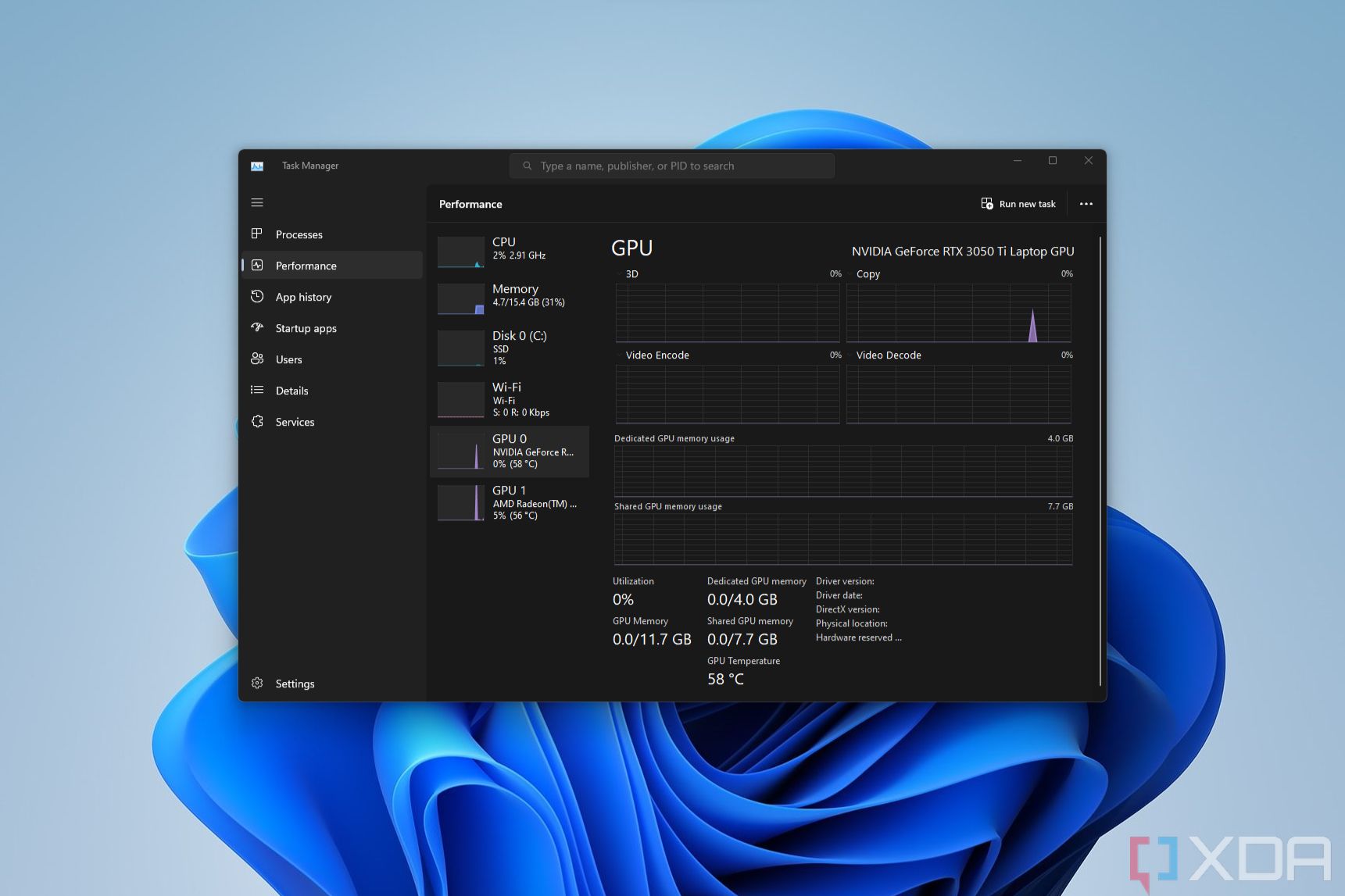Click the Task Manager app icon

pyautogui.click(x=257, y=166)
